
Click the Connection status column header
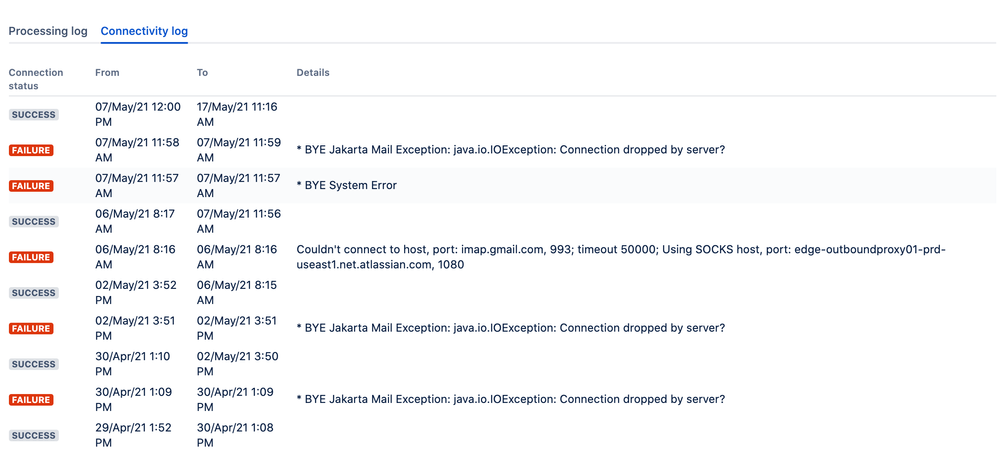click(x=36, y=79)
